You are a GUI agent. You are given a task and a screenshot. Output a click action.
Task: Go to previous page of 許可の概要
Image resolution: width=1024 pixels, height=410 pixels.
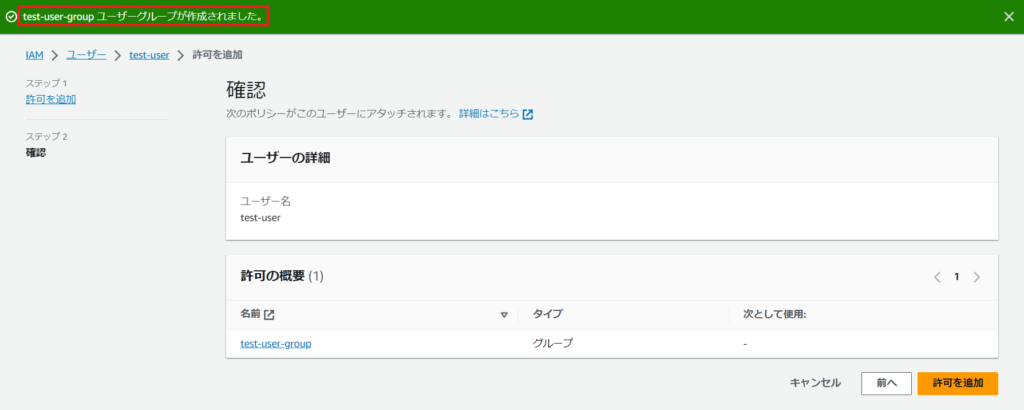tap(937, 277)
